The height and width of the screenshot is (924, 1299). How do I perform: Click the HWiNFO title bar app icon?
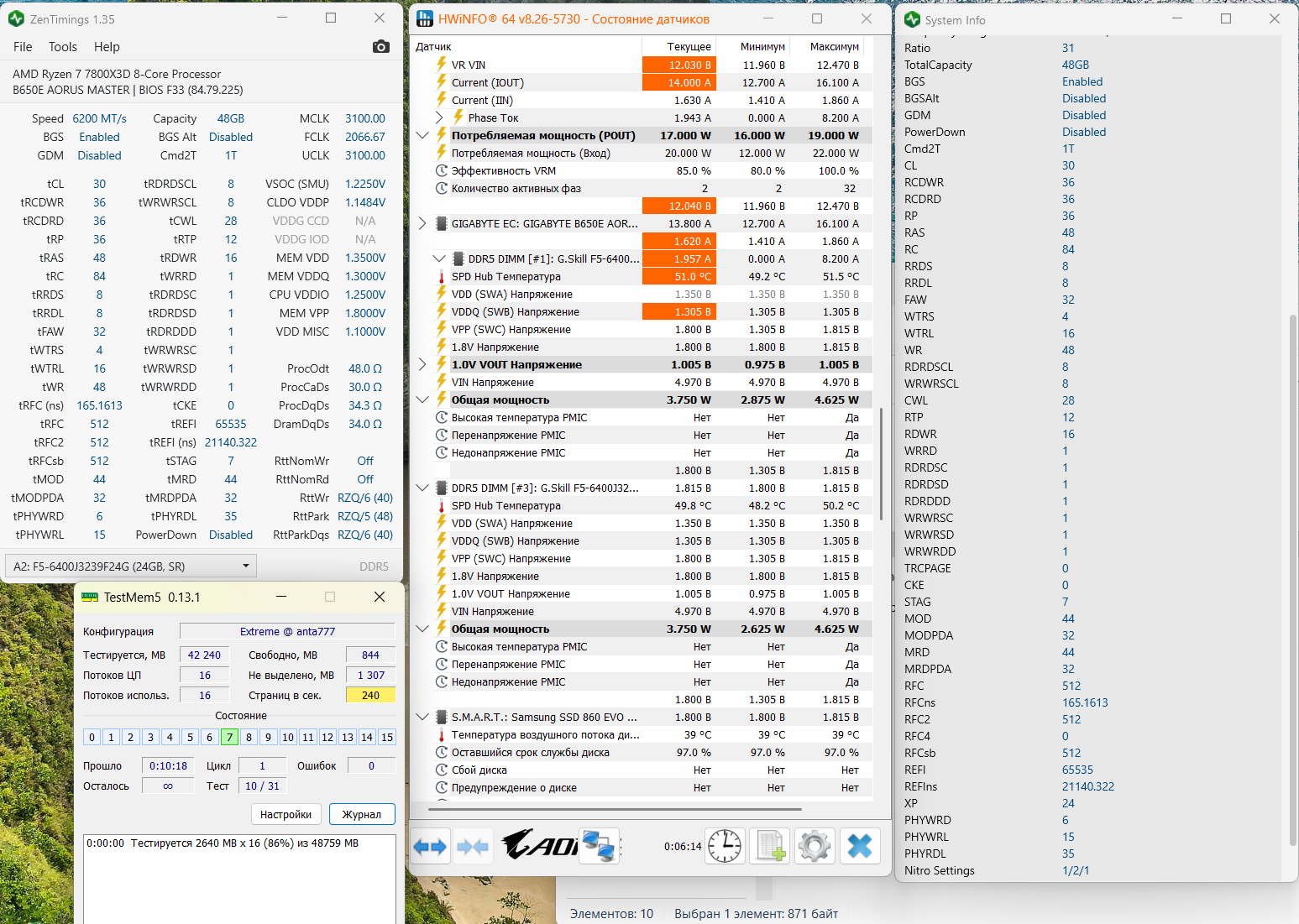tap(424, 18)
